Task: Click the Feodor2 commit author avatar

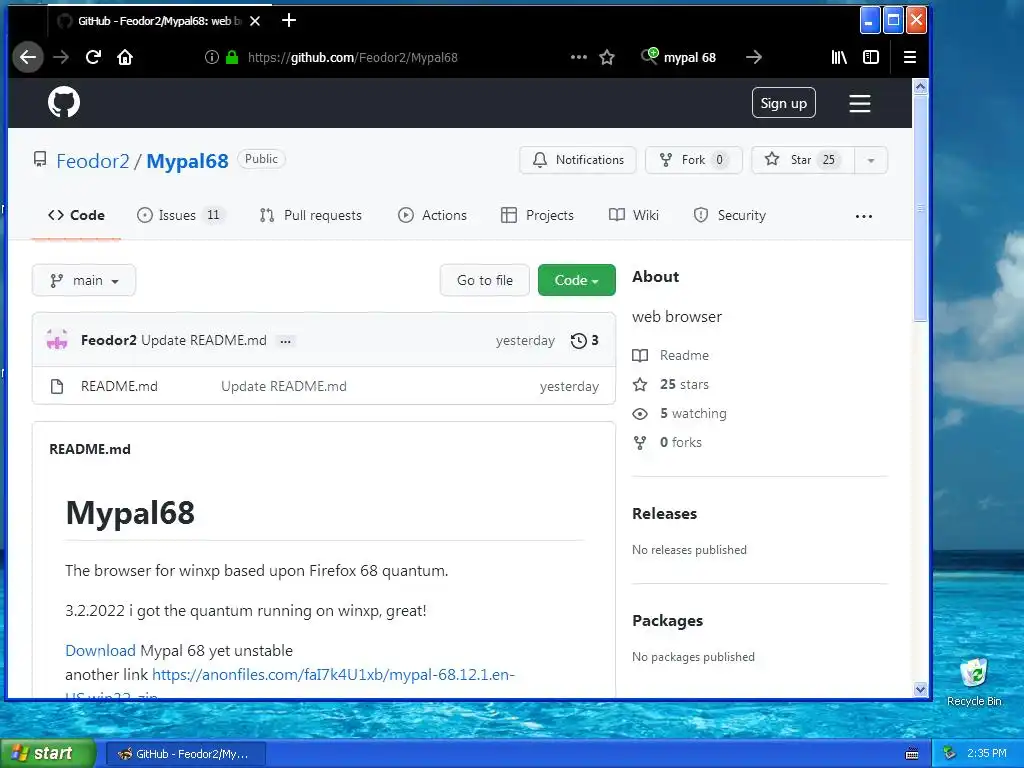Action: click(57, 340)
